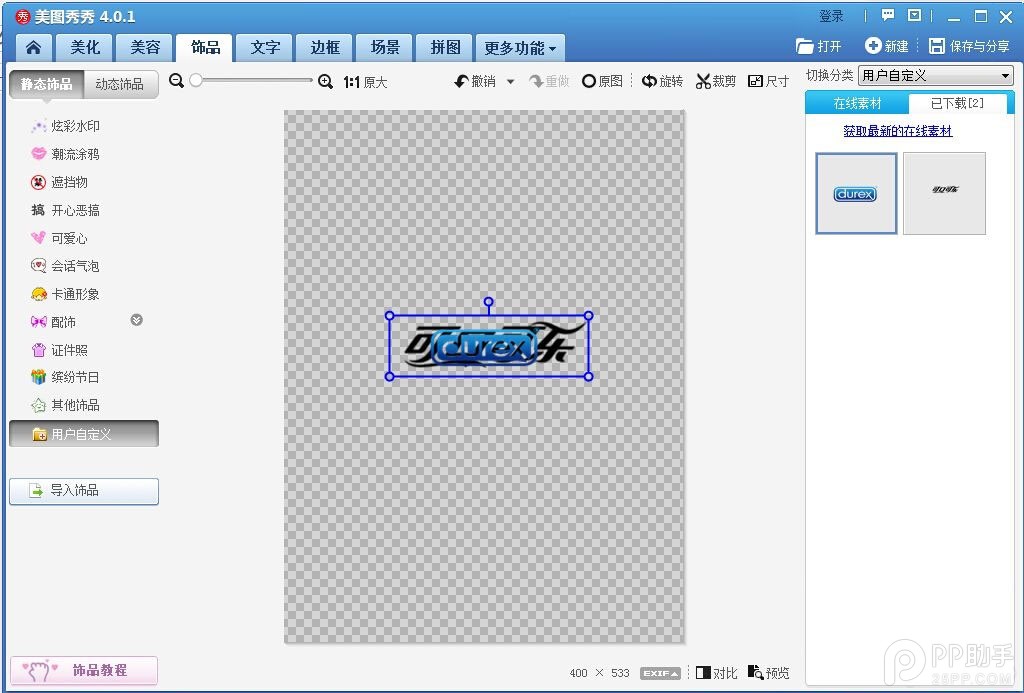Click the get latest online materials link
The width and height of the screenshot is (1024, 693).
(x=897, y=131)
